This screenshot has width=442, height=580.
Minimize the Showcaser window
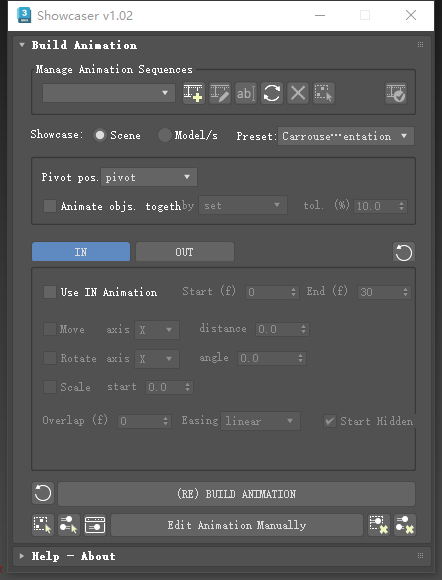[320, 15]
